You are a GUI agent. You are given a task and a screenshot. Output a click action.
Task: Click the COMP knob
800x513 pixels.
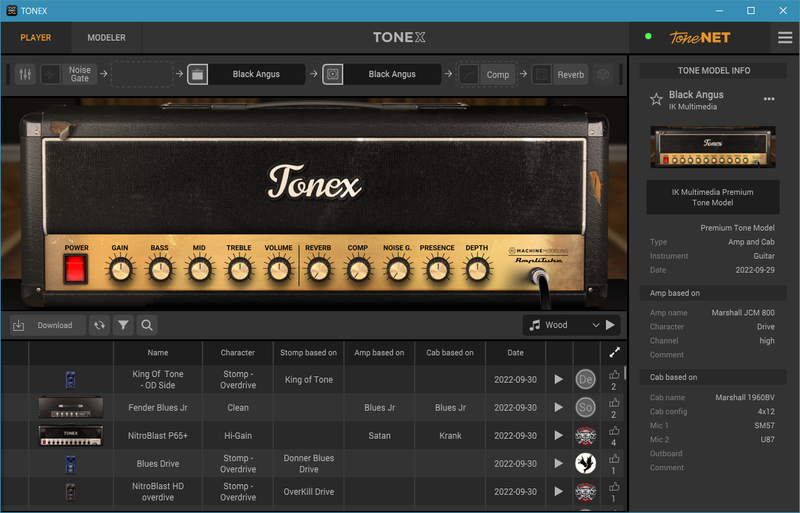[x=358, y=270]
